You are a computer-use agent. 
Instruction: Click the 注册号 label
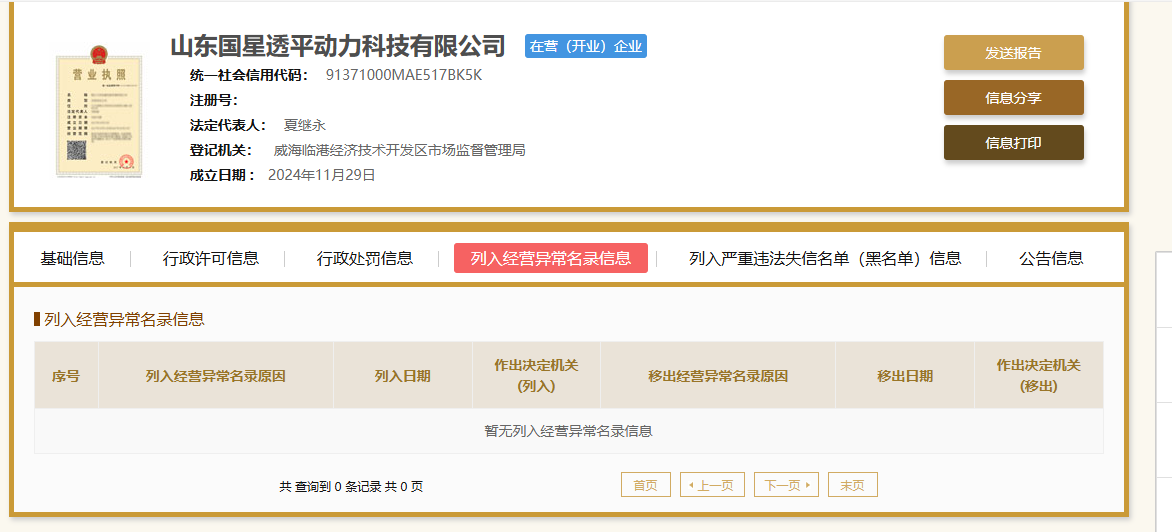pyautogui.click(x=214, y=101)
